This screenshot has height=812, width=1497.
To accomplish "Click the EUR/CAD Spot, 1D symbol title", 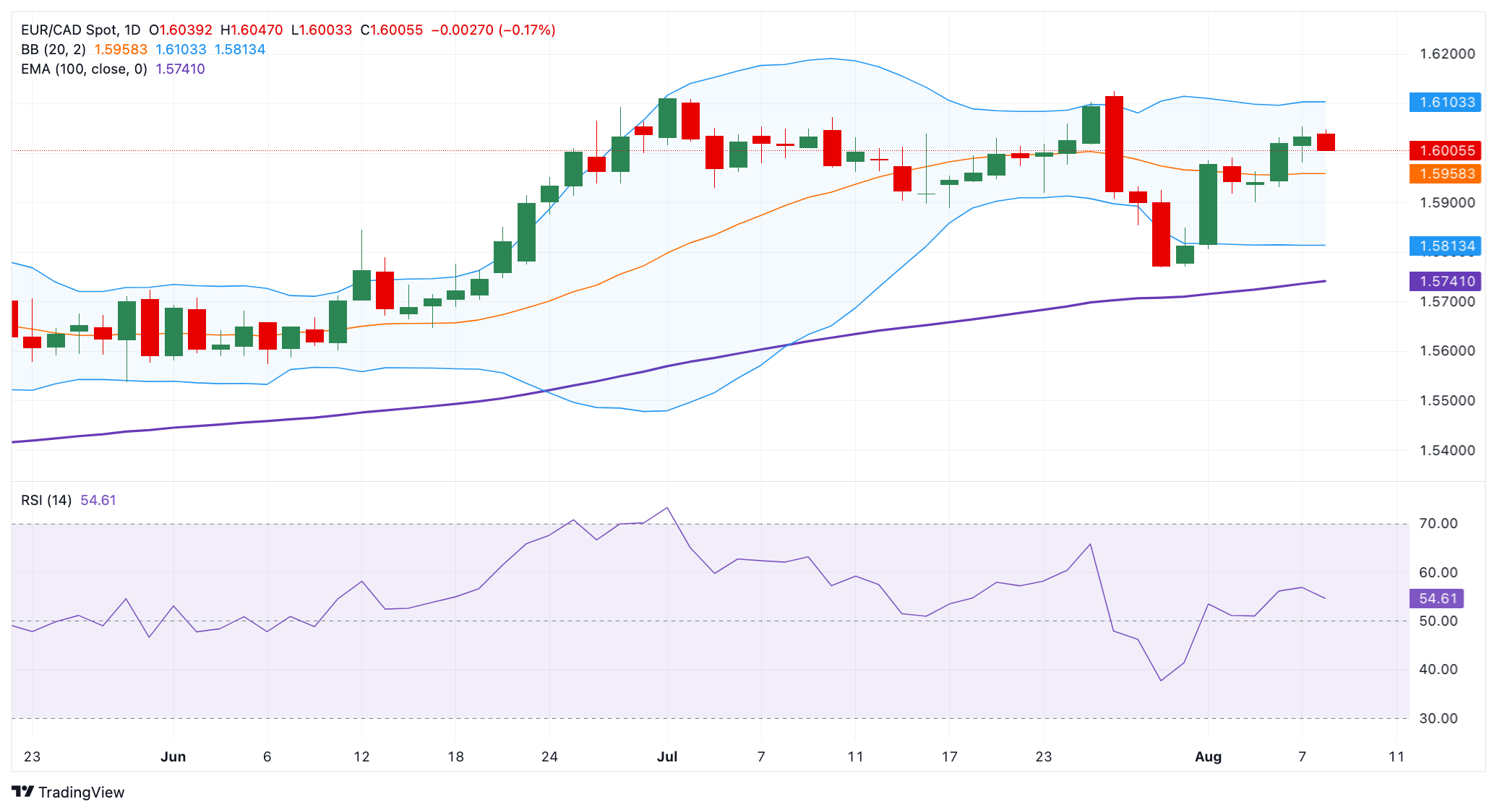I will tap(80, 30).
